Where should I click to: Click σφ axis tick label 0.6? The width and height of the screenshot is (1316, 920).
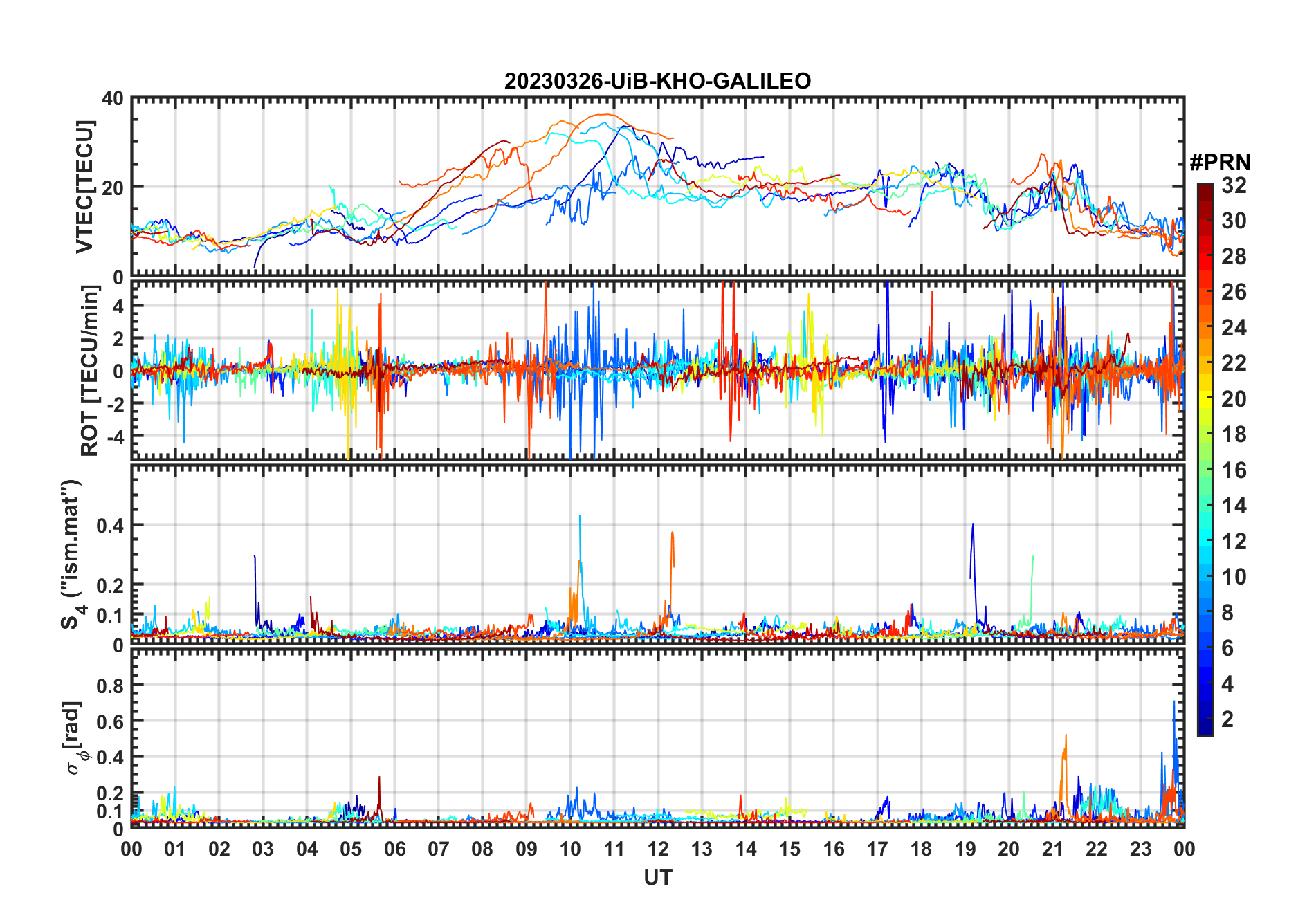point(110,721)
